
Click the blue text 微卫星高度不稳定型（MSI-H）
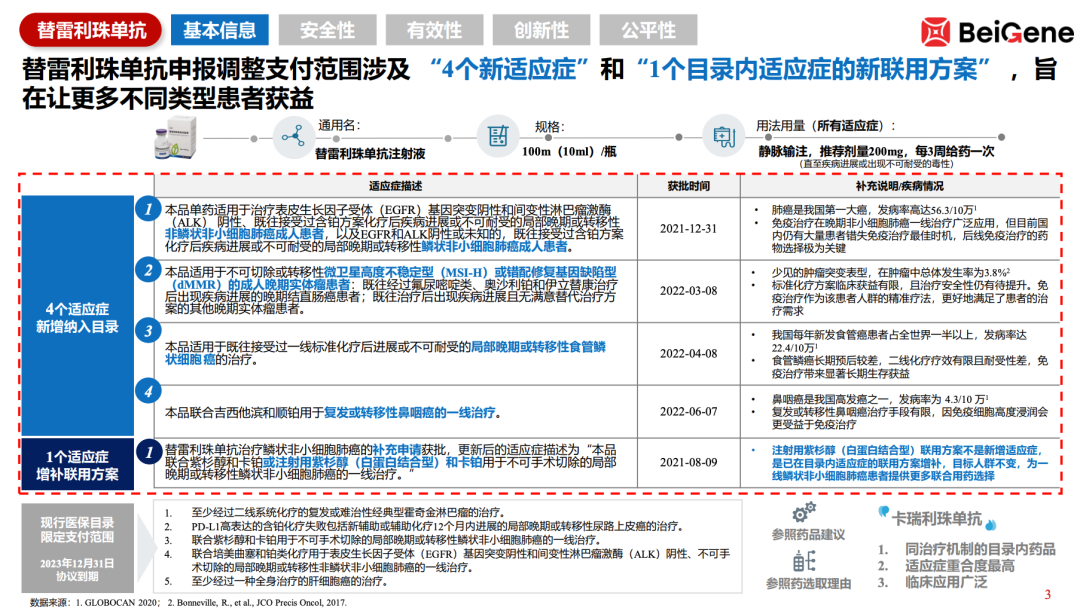406,272
